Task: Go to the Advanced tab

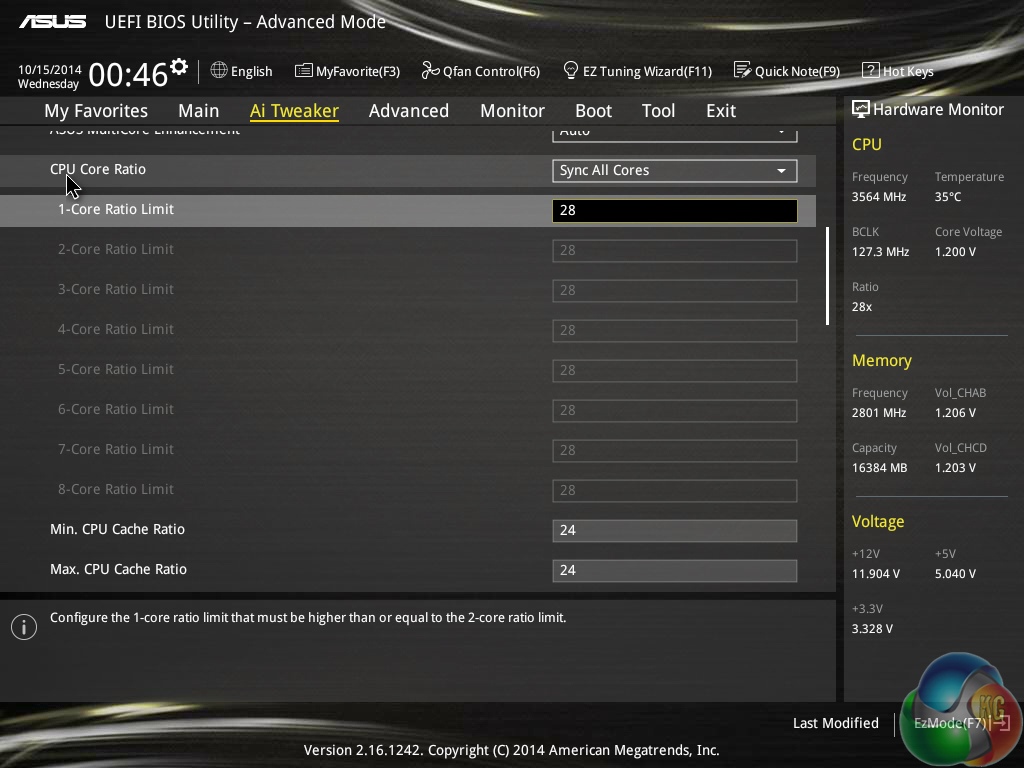Action: pos(409,111)
